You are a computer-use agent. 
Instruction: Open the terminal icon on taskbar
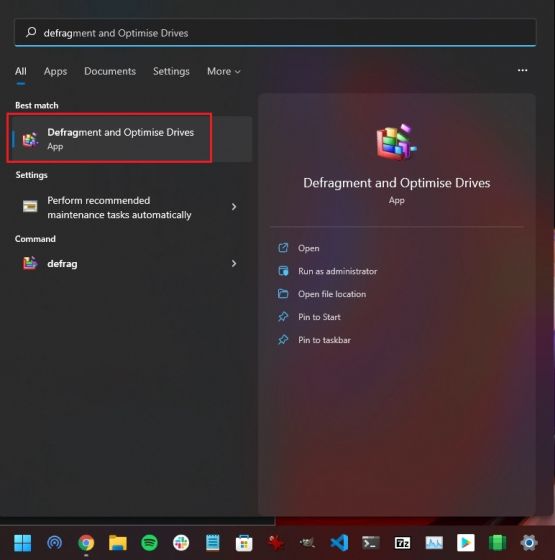point(371,543)
